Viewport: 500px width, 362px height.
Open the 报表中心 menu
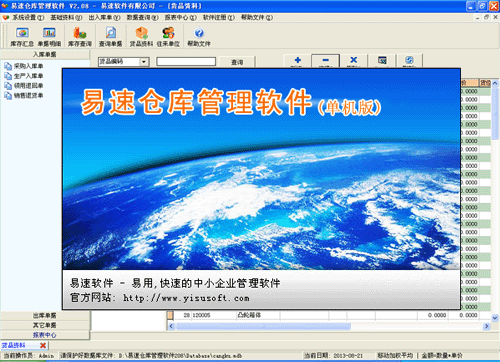[x=180, y=17]
